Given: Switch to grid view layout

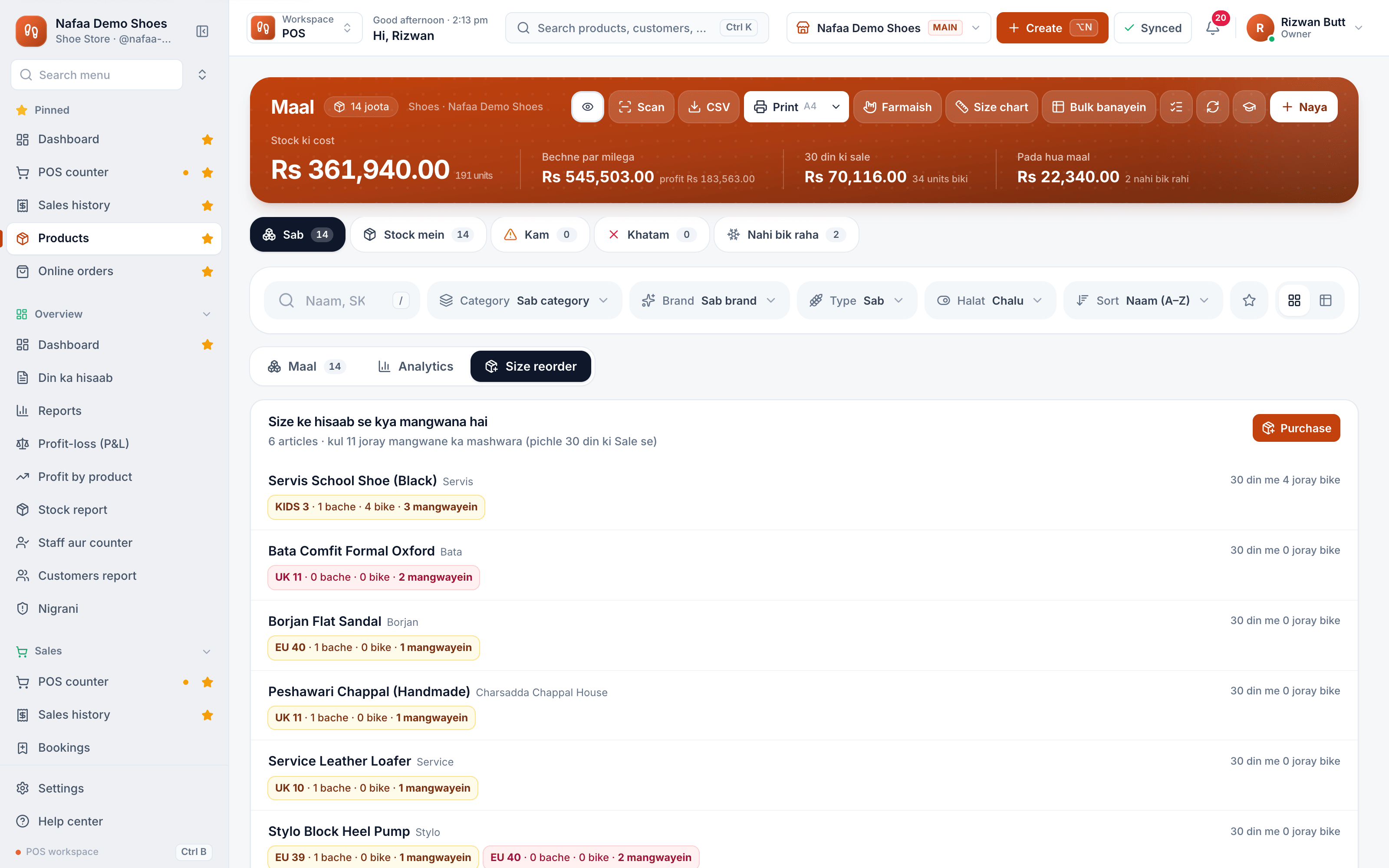Looking at the screenshot, I should pos(1294,300).
